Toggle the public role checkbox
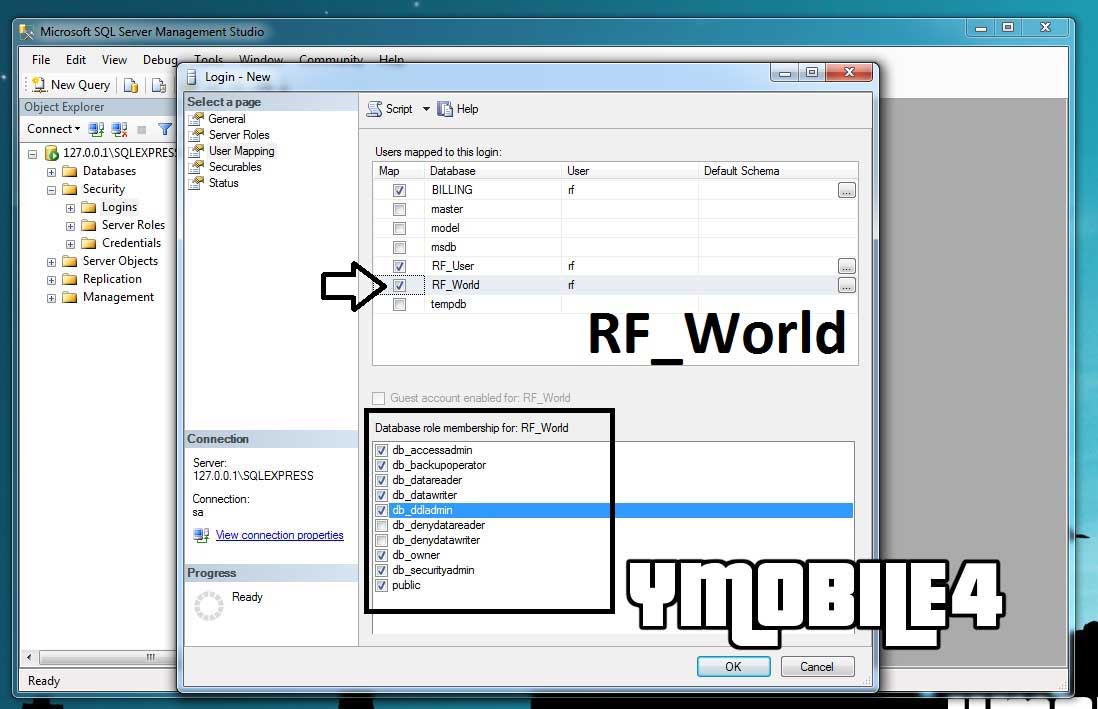 click(381, 586)
